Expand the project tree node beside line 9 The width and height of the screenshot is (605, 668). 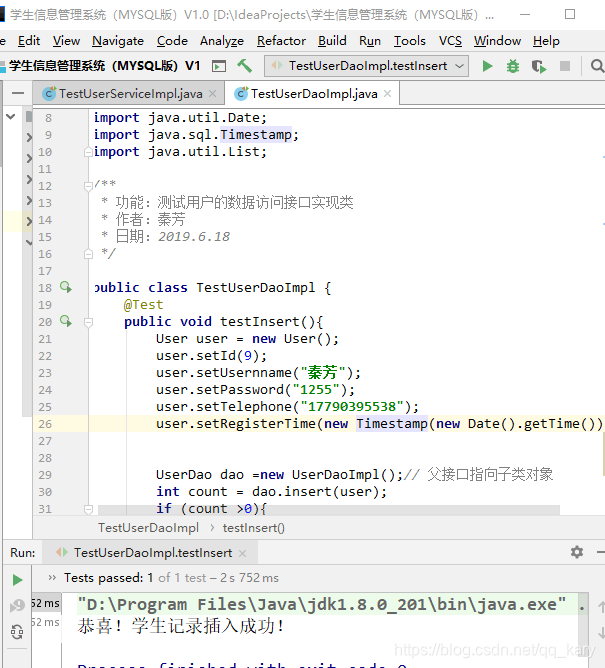click(29, 137)
